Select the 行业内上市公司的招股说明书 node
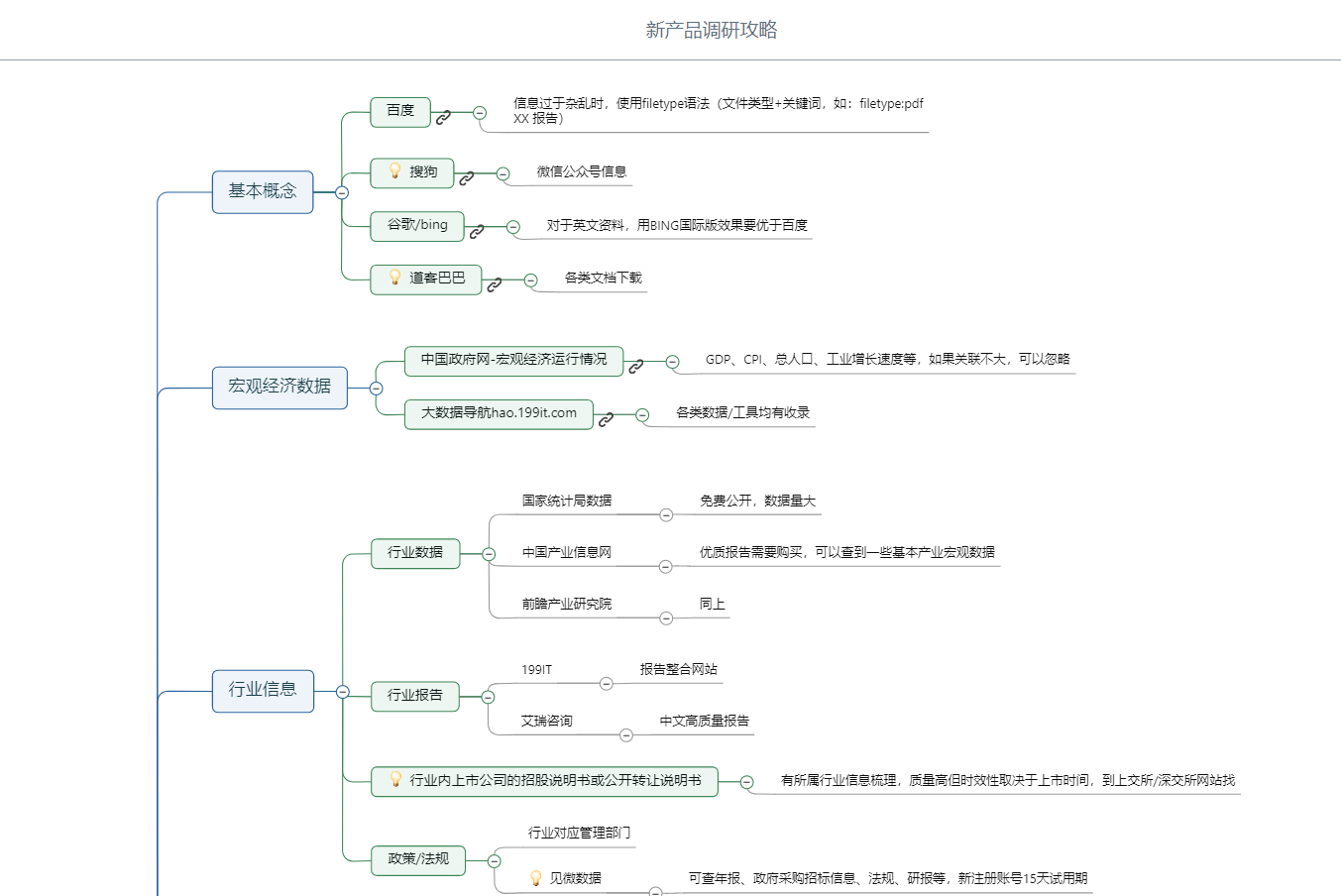The image size is (1341, 896). (x=544, y=782)
